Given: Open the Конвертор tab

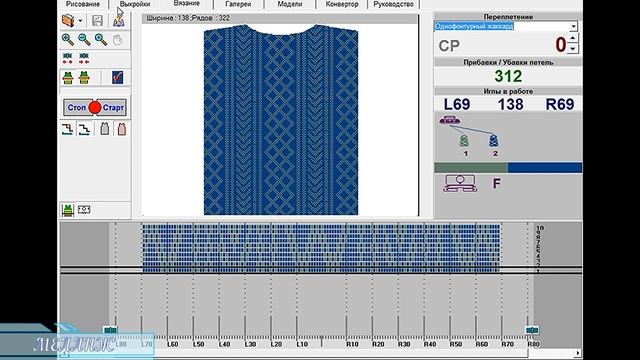Looking at the screenshot, I should click(x=342, y=4).
